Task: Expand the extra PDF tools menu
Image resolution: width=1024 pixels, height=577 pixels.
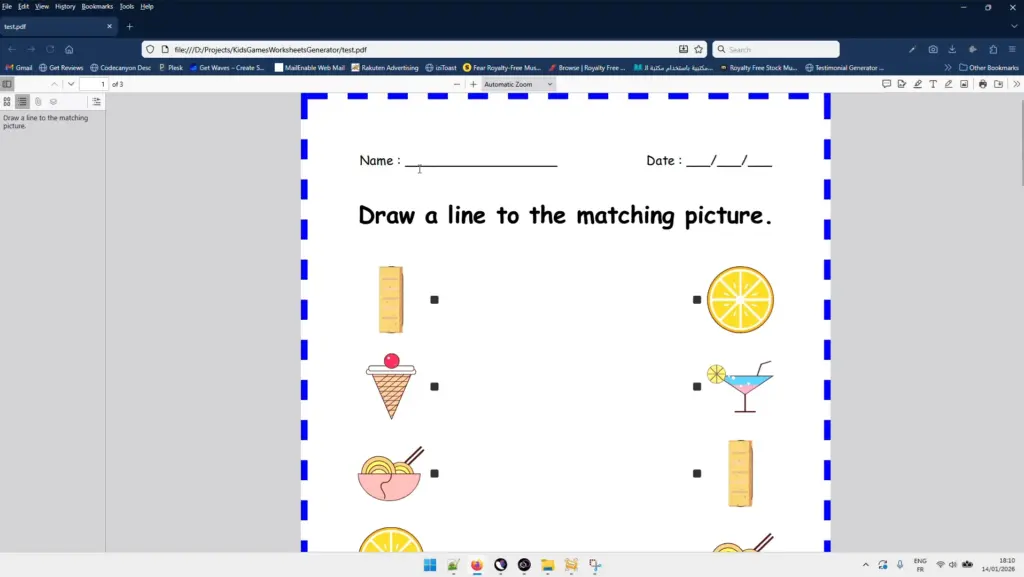Action: coord(1016,84)
